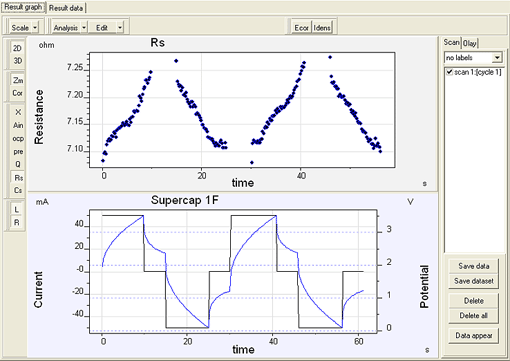Switch to the Result graph tab
510x361 pixels.
coord(23,7)
